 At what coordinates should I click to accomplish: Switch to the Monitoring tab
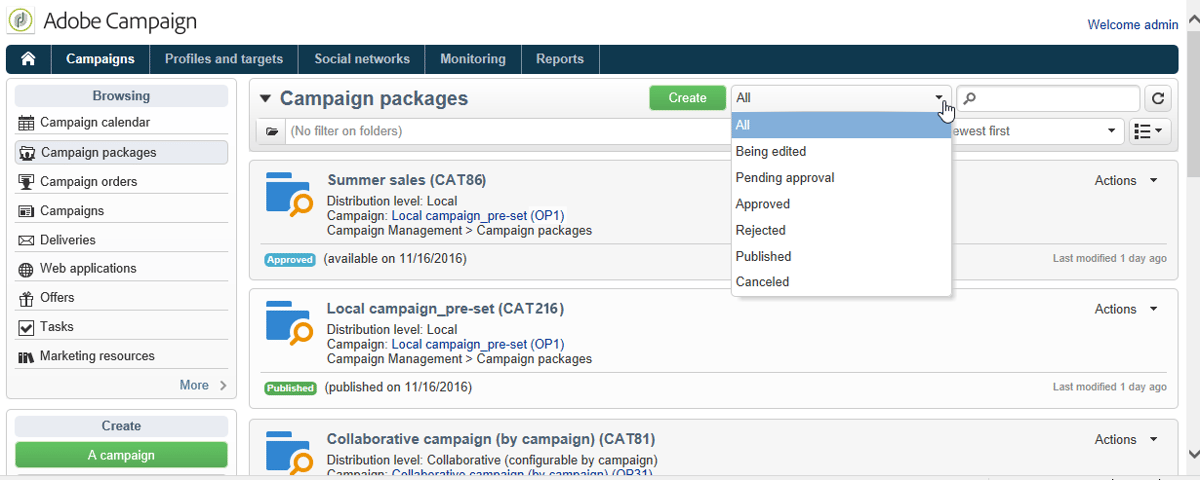click(x=473, y=59)
